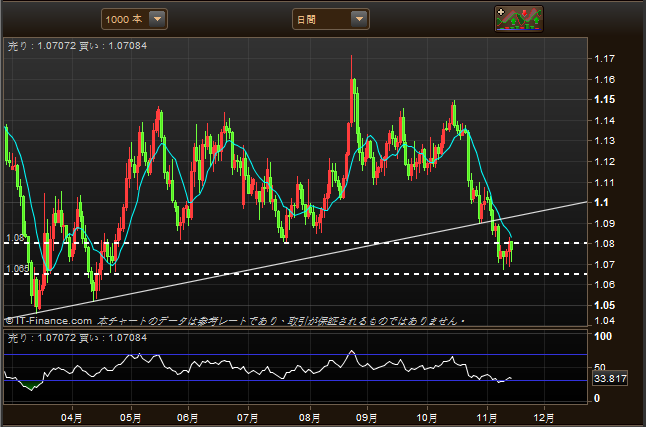Click the 1.05 price axis label
Screen dimensions: 646x427
604,305
